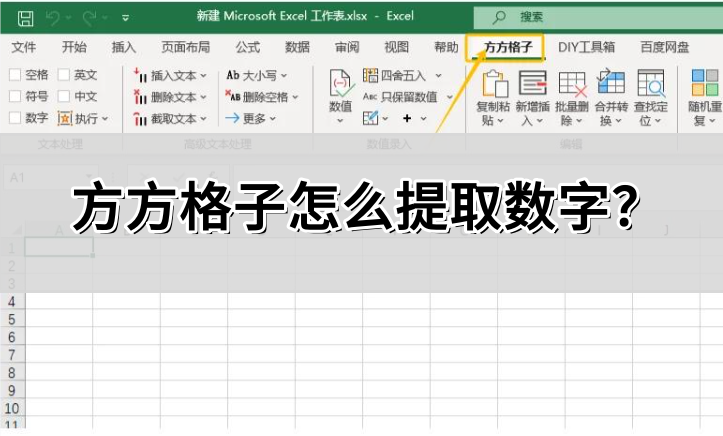Image resolution: width=723 pixels, height=436 pixels.
Task: Click the 查找定位 magnifier icon
Action: pos(651,83)
